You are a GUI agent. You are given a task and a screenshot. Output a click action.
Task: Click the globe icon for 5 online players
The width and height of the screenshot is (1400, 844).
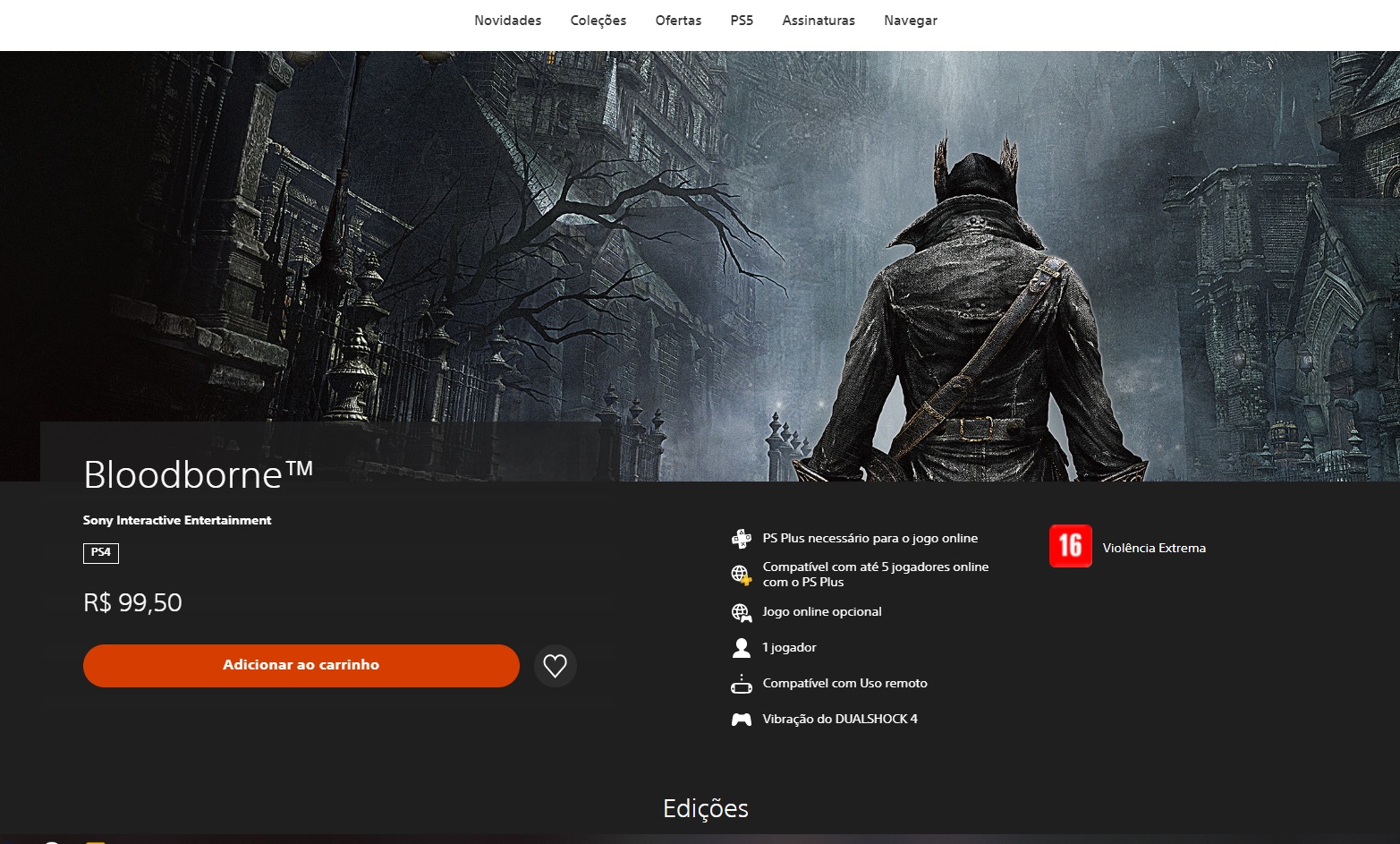coord(741,575)
